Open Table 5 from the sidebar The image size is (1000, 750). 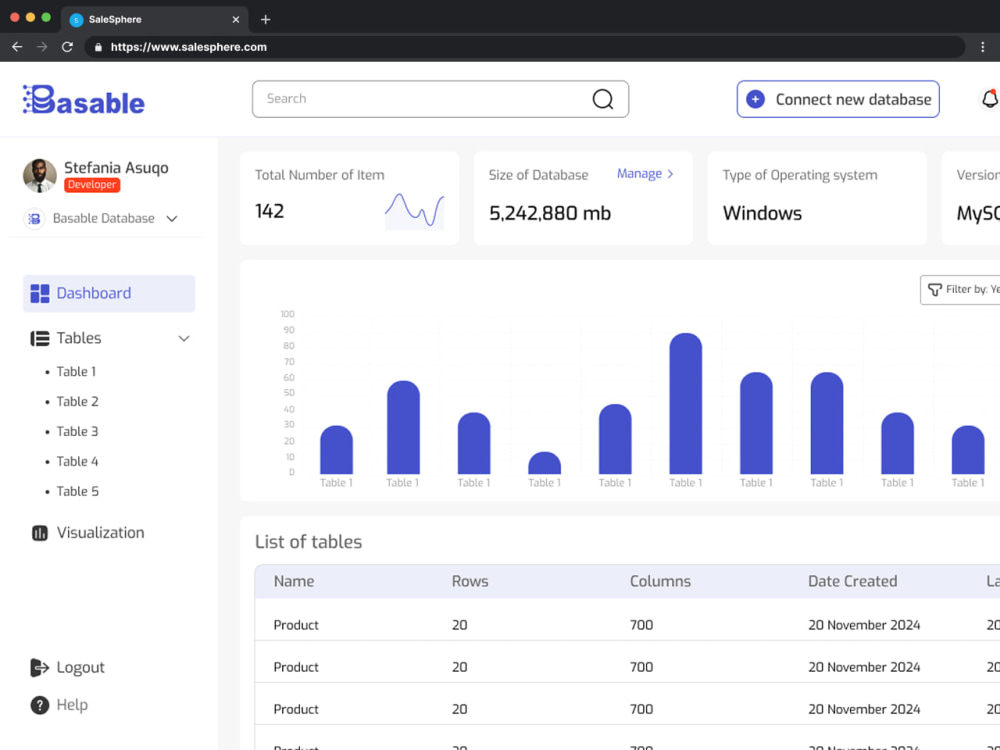pos(77,492)
